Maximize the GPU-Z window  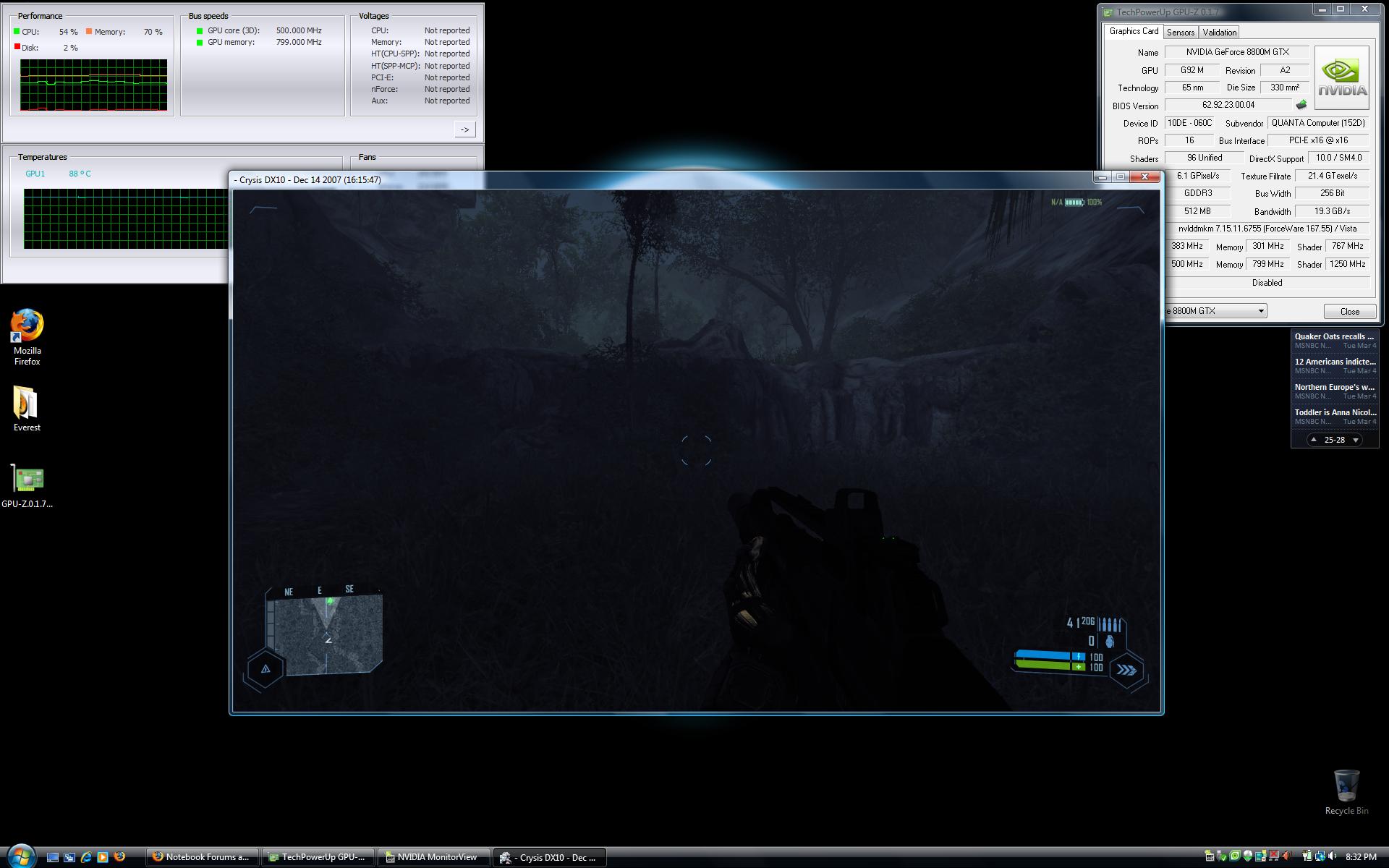pyautogui.click(x=1340, y=9)
